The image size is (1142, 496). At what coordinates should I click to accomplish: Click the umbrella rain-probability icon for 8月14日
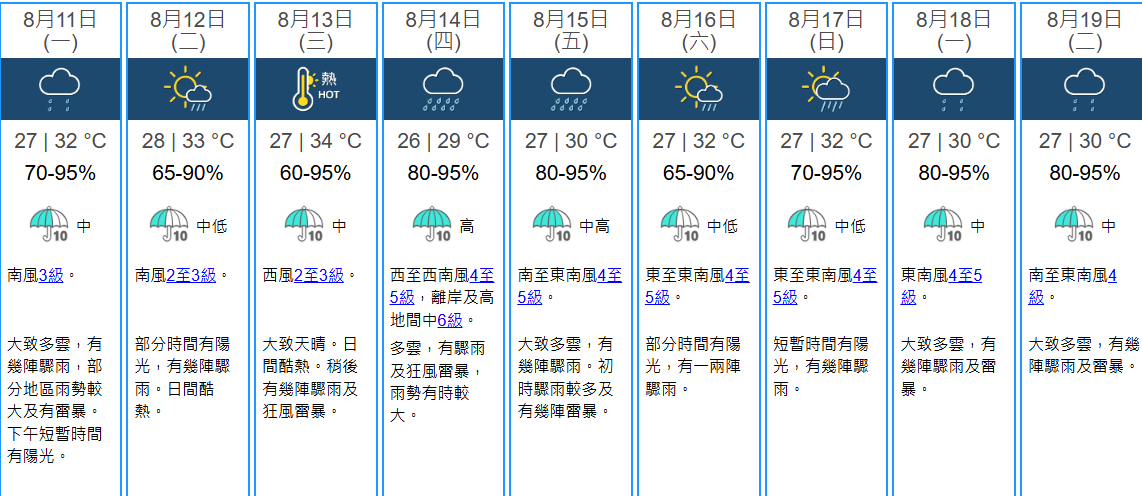point(432,226)
